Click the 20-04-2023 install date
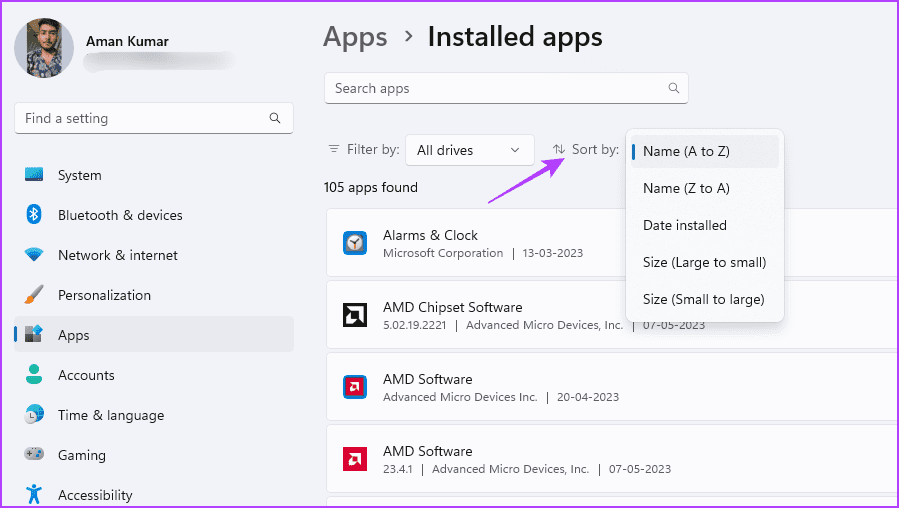The height and width of the screenshot is (508, 899). tap(588, 397)
